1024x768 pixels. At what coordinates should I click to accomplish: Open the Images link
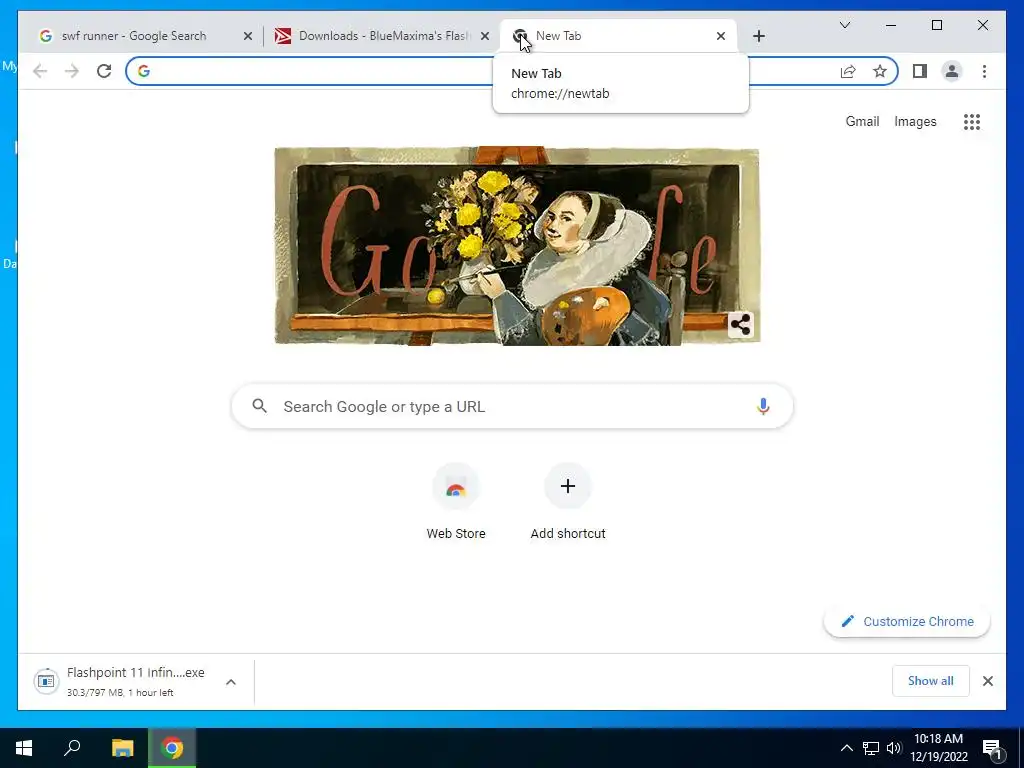click(915, 121)
